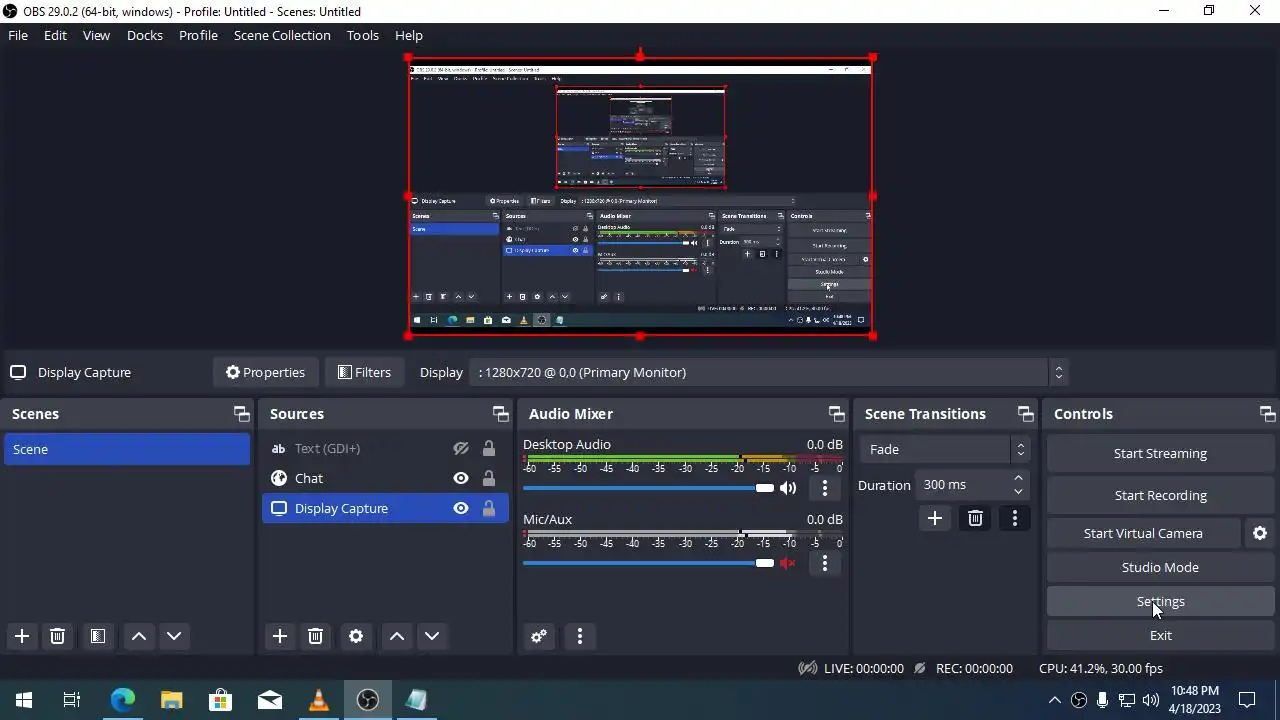Open source Properties button
The width and height of the screenshot is (1280, 720).
click(265, 372)
